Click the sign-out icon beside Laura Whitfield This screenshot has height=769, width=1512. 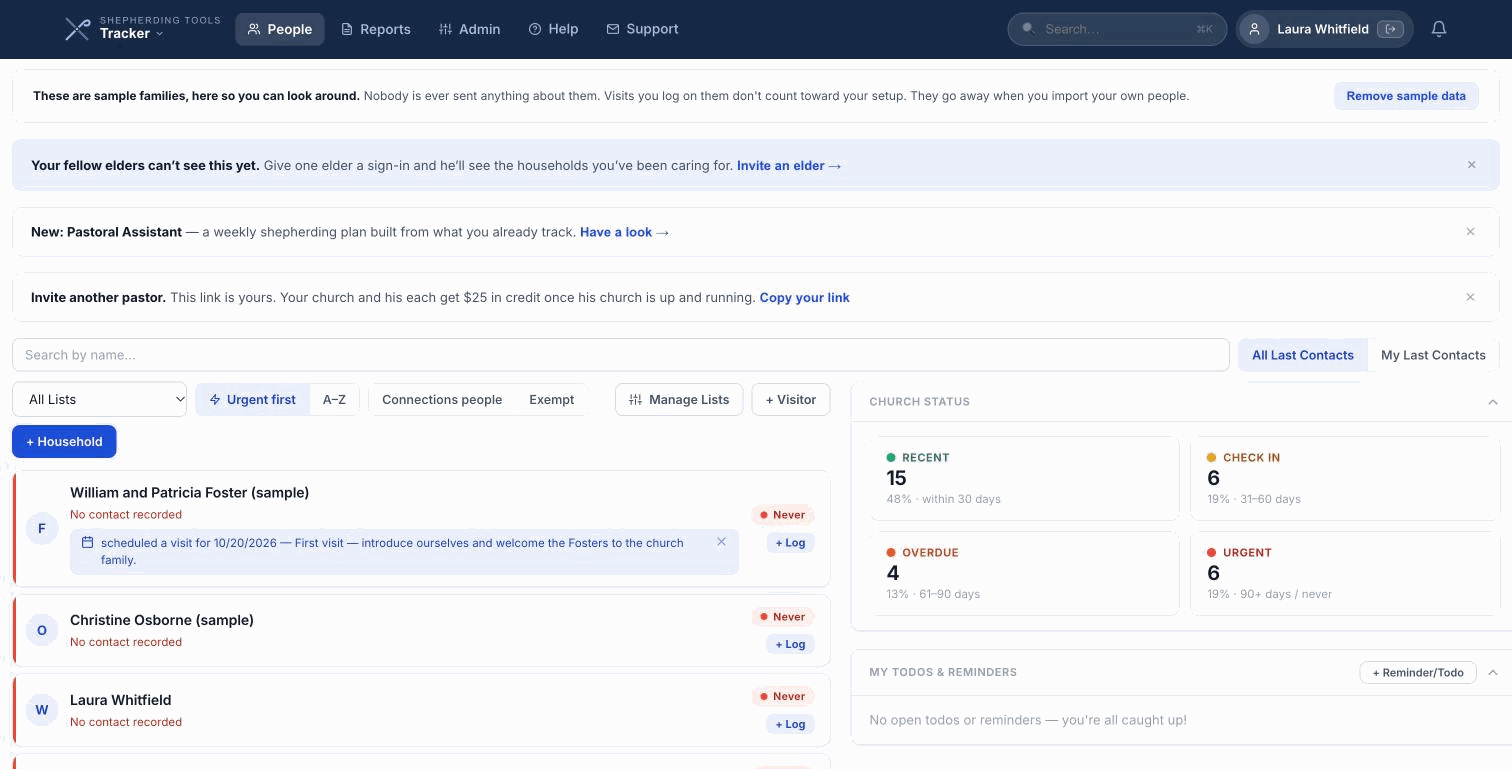(1390, 29)
